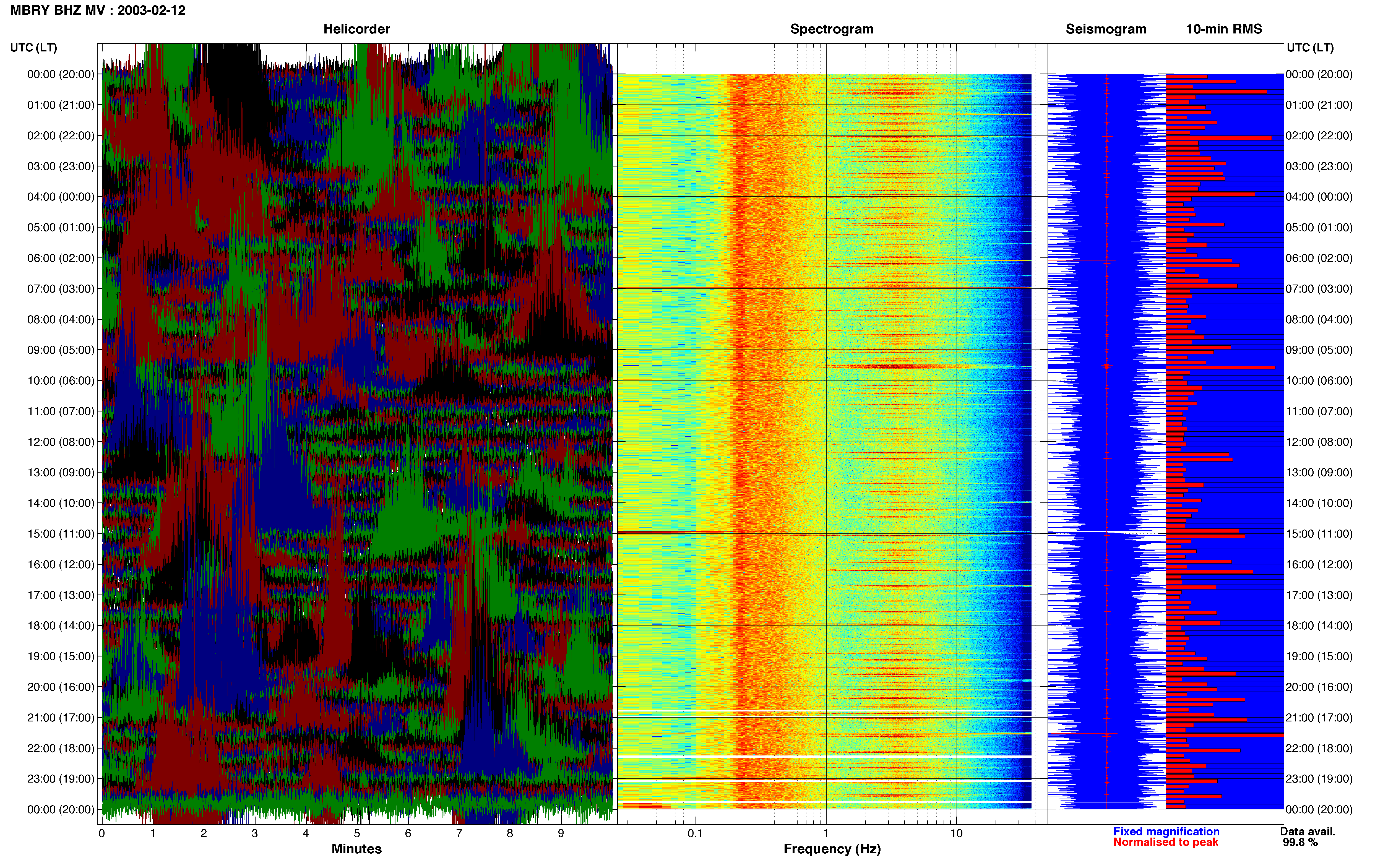Screen dimensions: 1388x868
Task: Click left time label '04:00 (00:00)'
Action: point(60,197)
